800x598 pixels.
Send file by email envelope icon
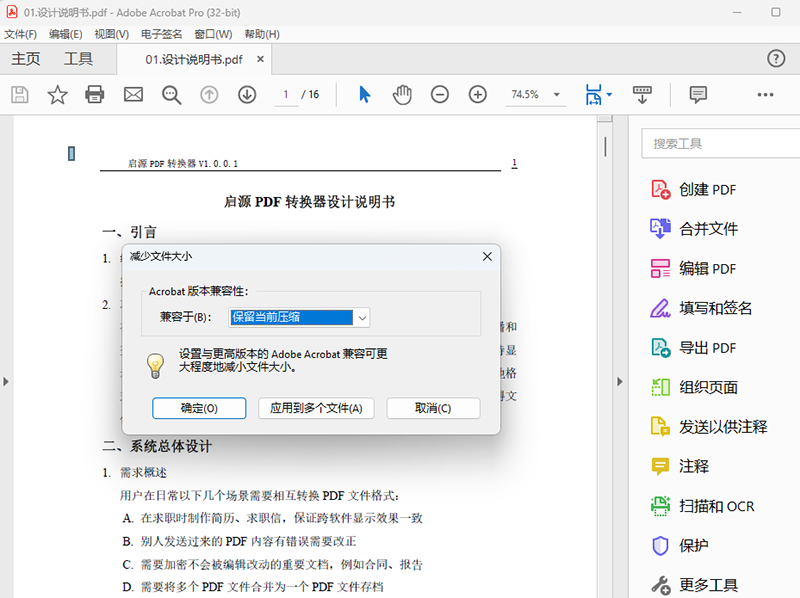[x=133, y=95]
